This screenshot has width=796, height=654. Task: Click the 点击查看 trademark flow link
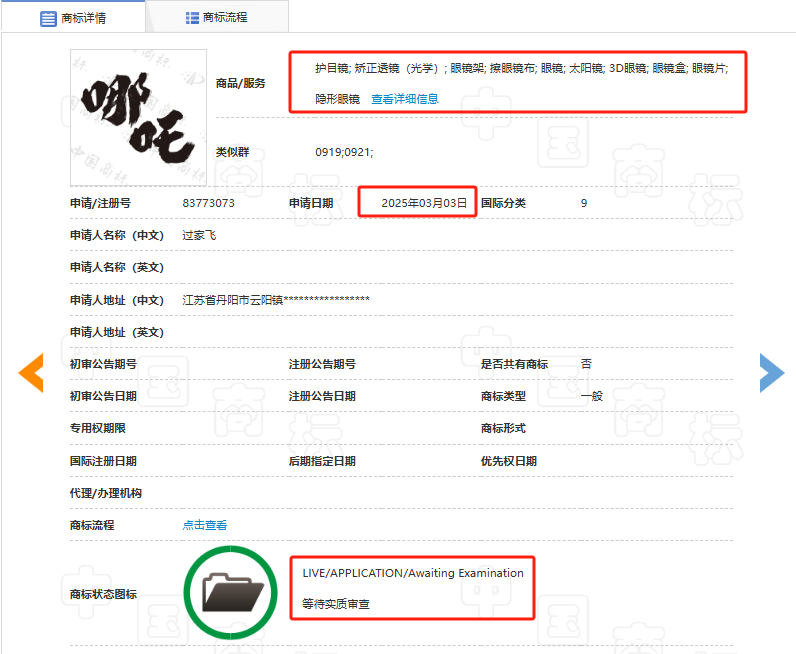(x=204, y=525)
